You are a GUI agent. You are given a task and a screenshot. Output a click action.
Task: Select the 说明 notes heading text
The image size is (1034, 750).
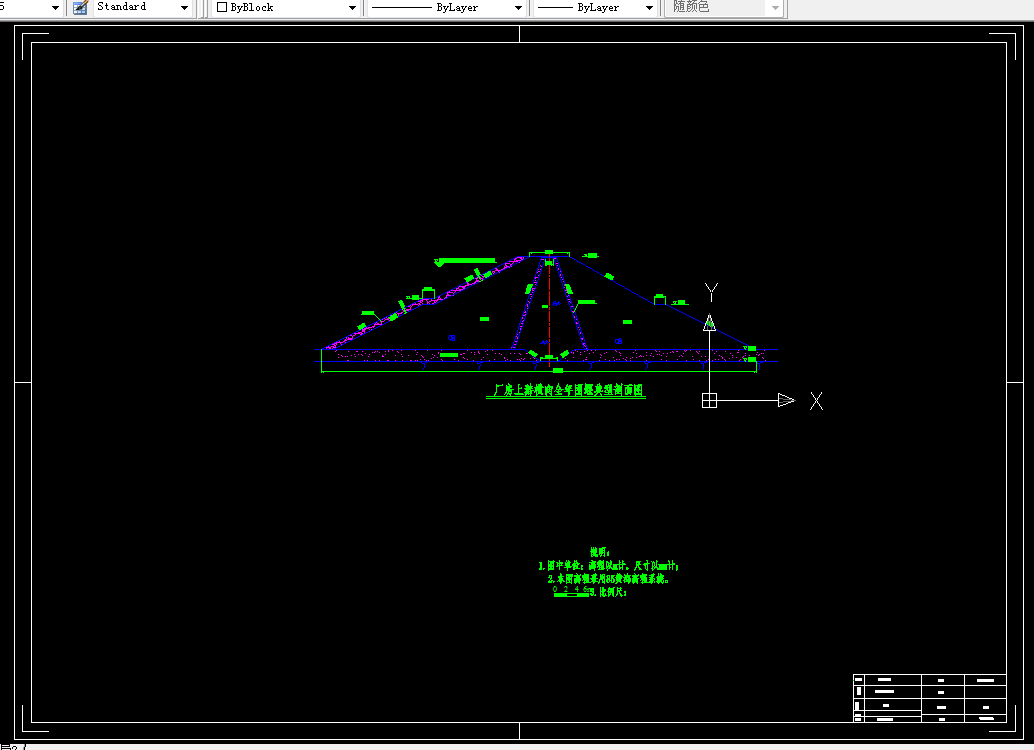600,552
